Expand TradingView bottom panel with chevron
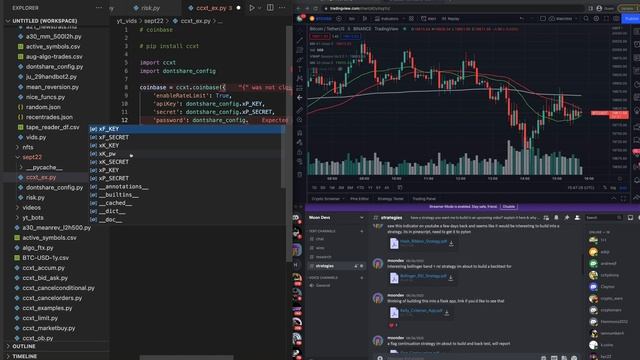 [613, 198]
